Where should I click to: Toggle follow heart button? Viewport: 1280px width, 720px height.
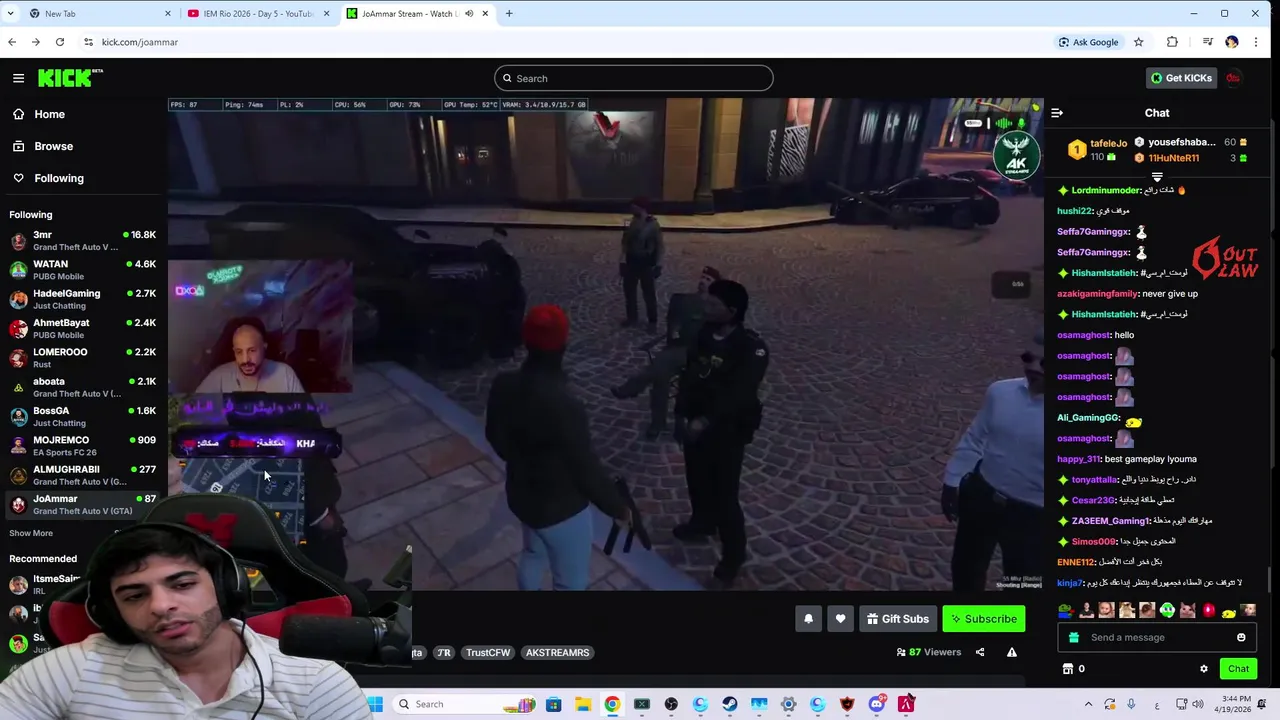coord(840,619)
